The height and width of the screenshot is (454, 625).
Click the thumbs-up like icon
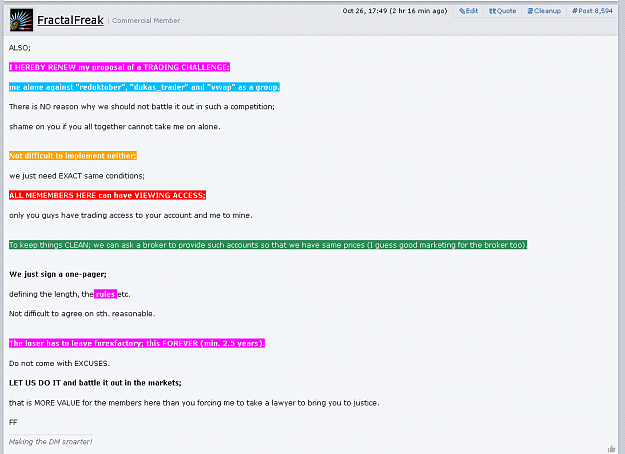click(x=611, y=449)
